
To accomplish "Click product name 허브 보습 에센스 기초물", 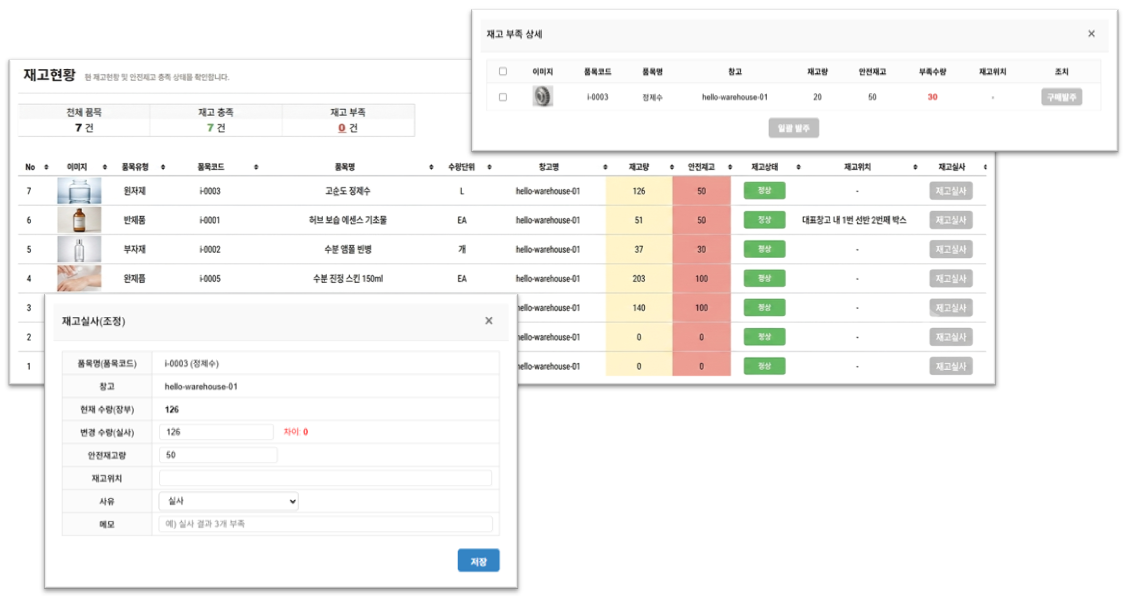I will click(x=348, y=220).
